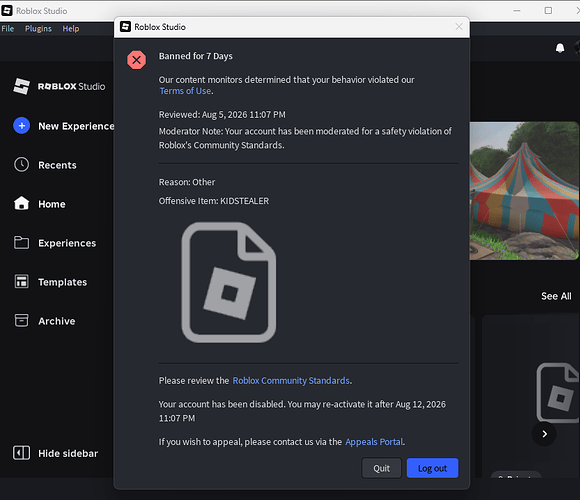Click account disabled re-activate date text
This screenshot has width=580, height=500.
coord(302,411)
